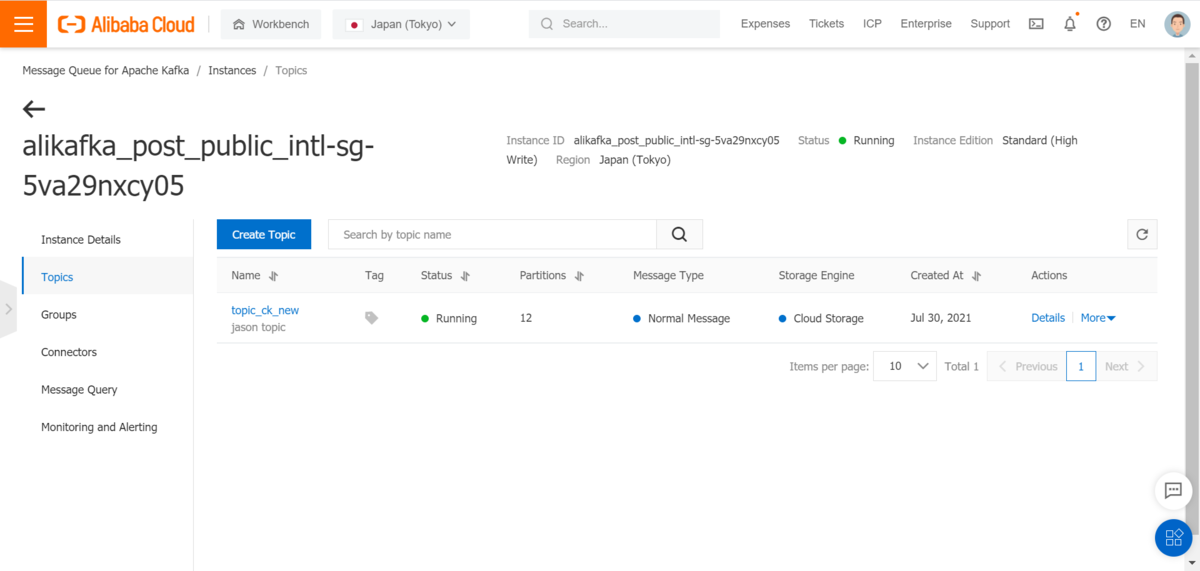Open the blue quick tools floating button
1200x571 pixels.
[x=1174, y=539]
